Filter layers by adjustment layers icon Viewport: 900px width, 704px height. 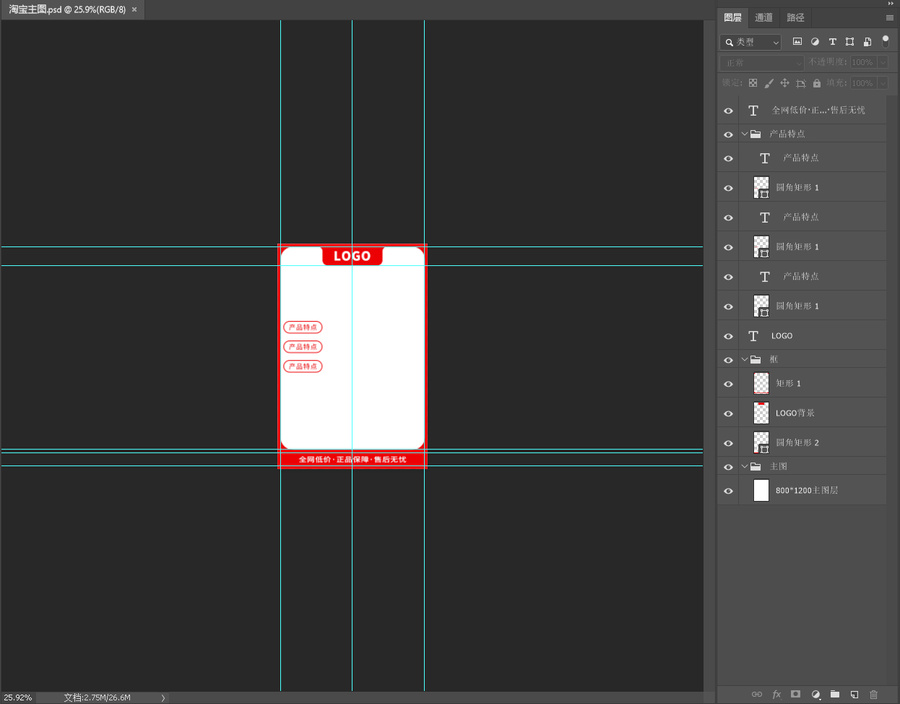coord(815,41)
